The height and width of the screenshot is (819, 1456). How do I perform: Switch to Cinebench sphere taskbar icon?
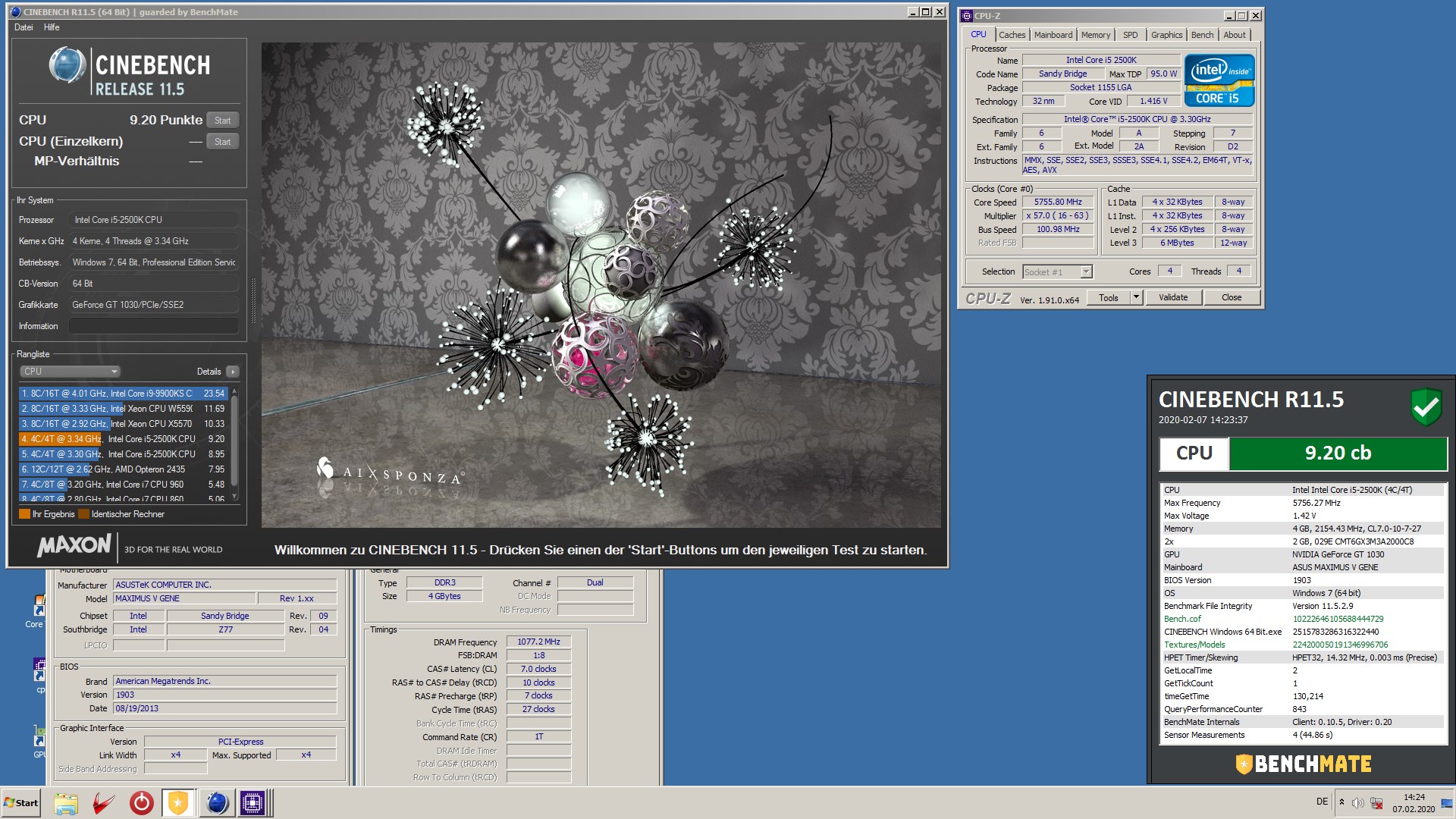[217, 803]
